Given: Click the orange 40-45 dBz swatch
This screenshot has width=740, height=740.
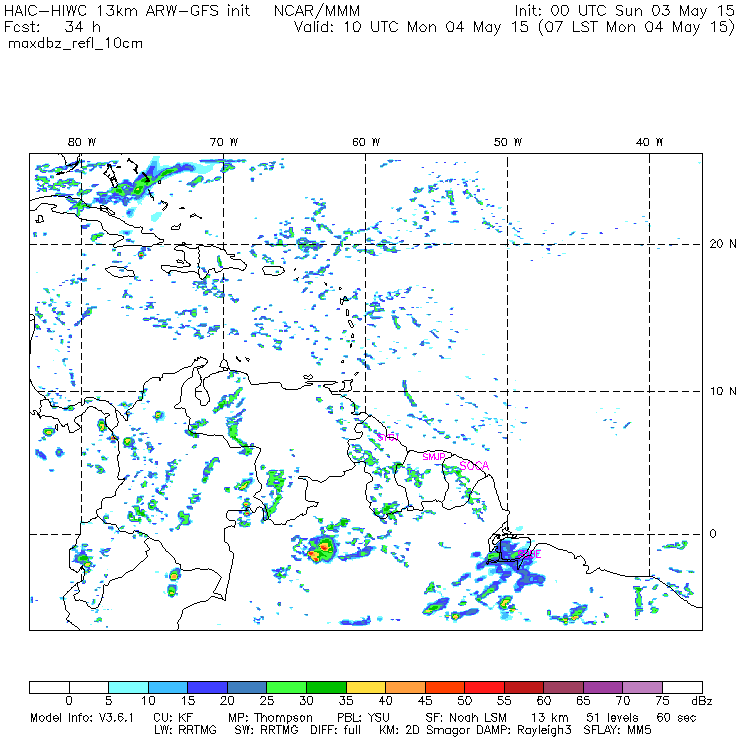Looking at the screenshot, I should pos(405,687).
